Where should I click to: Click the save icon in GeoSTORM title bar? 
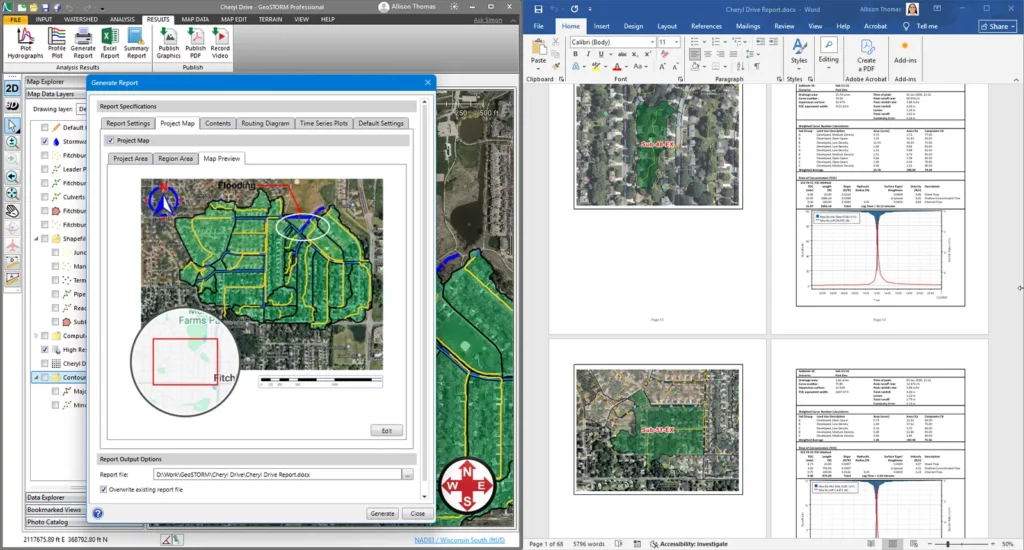pyautogui.click(x=45, y=7)
